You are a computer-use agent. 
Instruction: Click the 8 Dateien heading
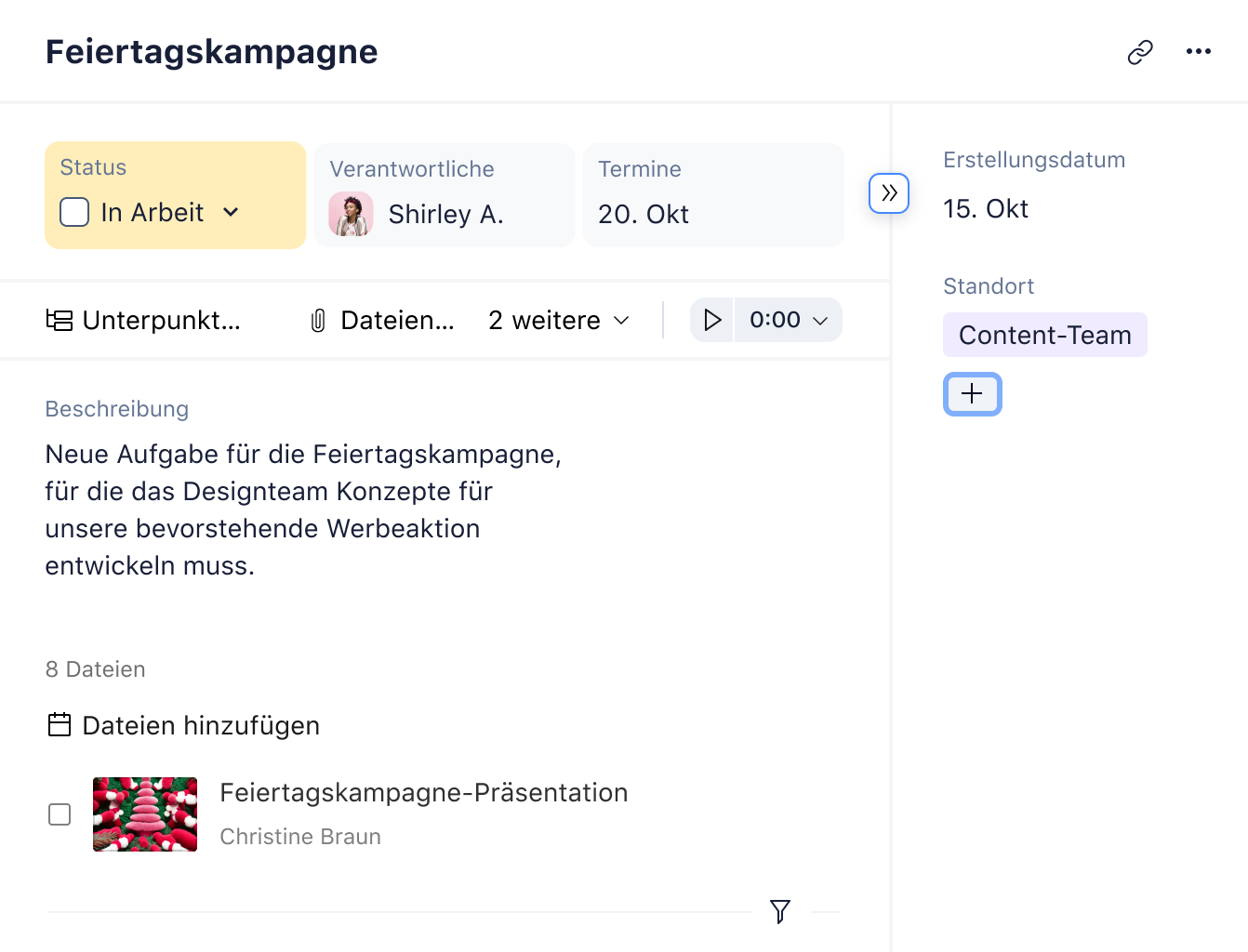click(x=96, y=669)
